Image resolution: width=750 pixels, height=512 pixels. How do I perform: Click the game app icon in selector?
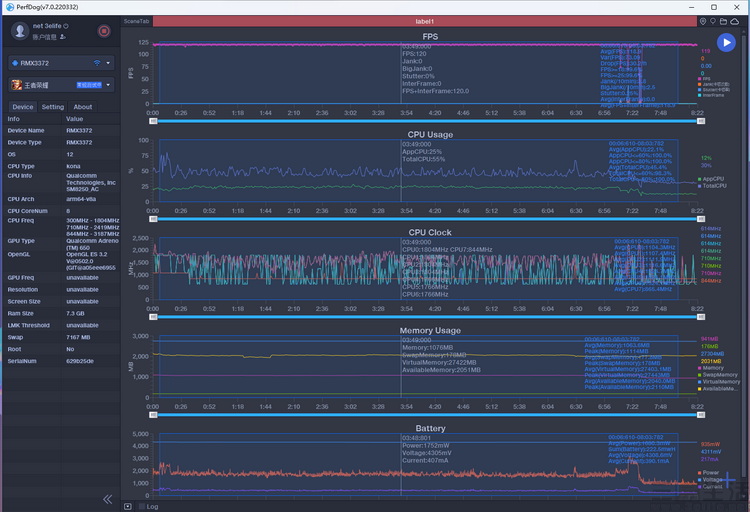17,85
